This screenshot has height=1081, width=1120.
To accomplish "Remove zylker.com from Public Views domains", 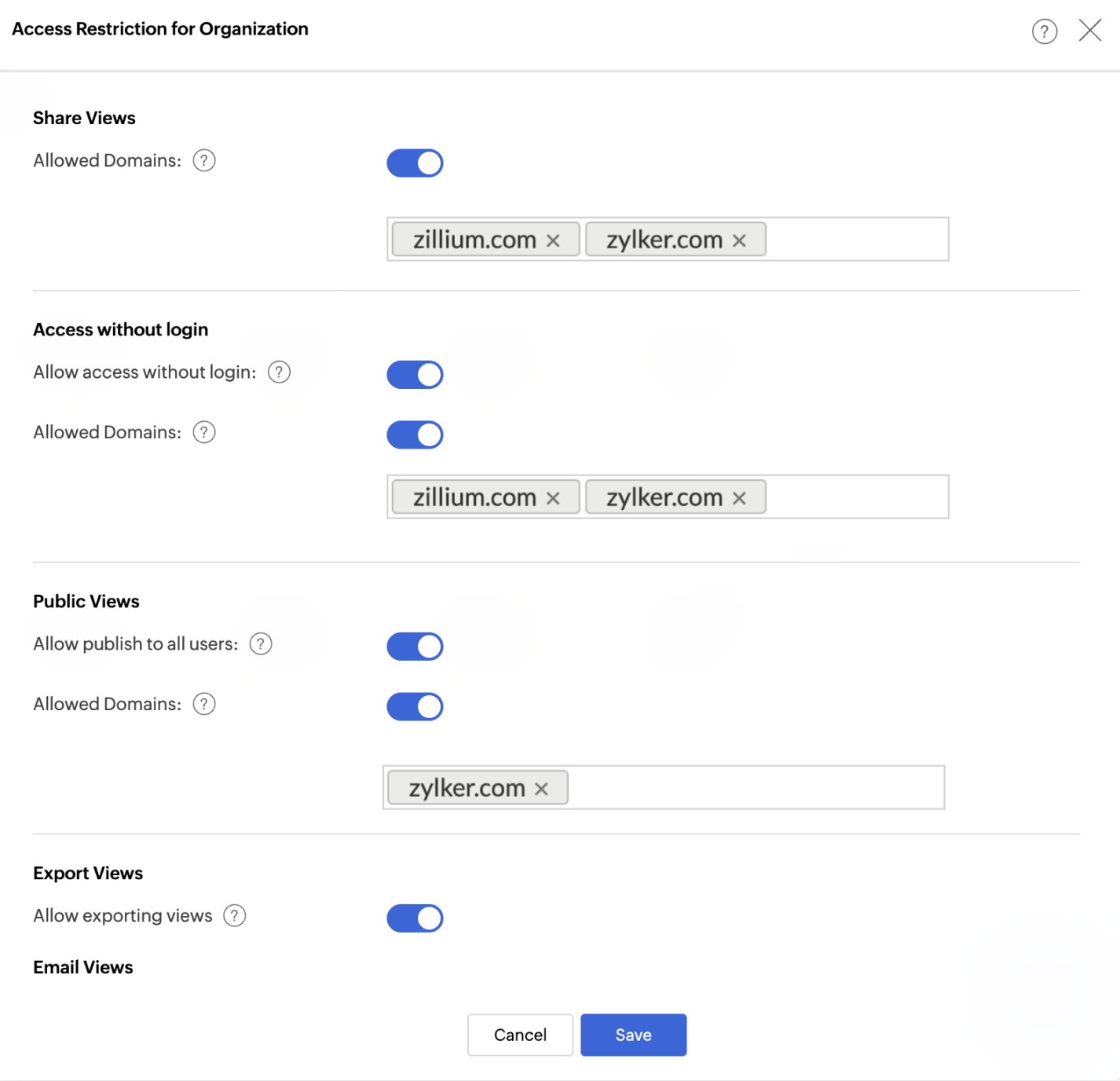I will click(x=541, y=789).
